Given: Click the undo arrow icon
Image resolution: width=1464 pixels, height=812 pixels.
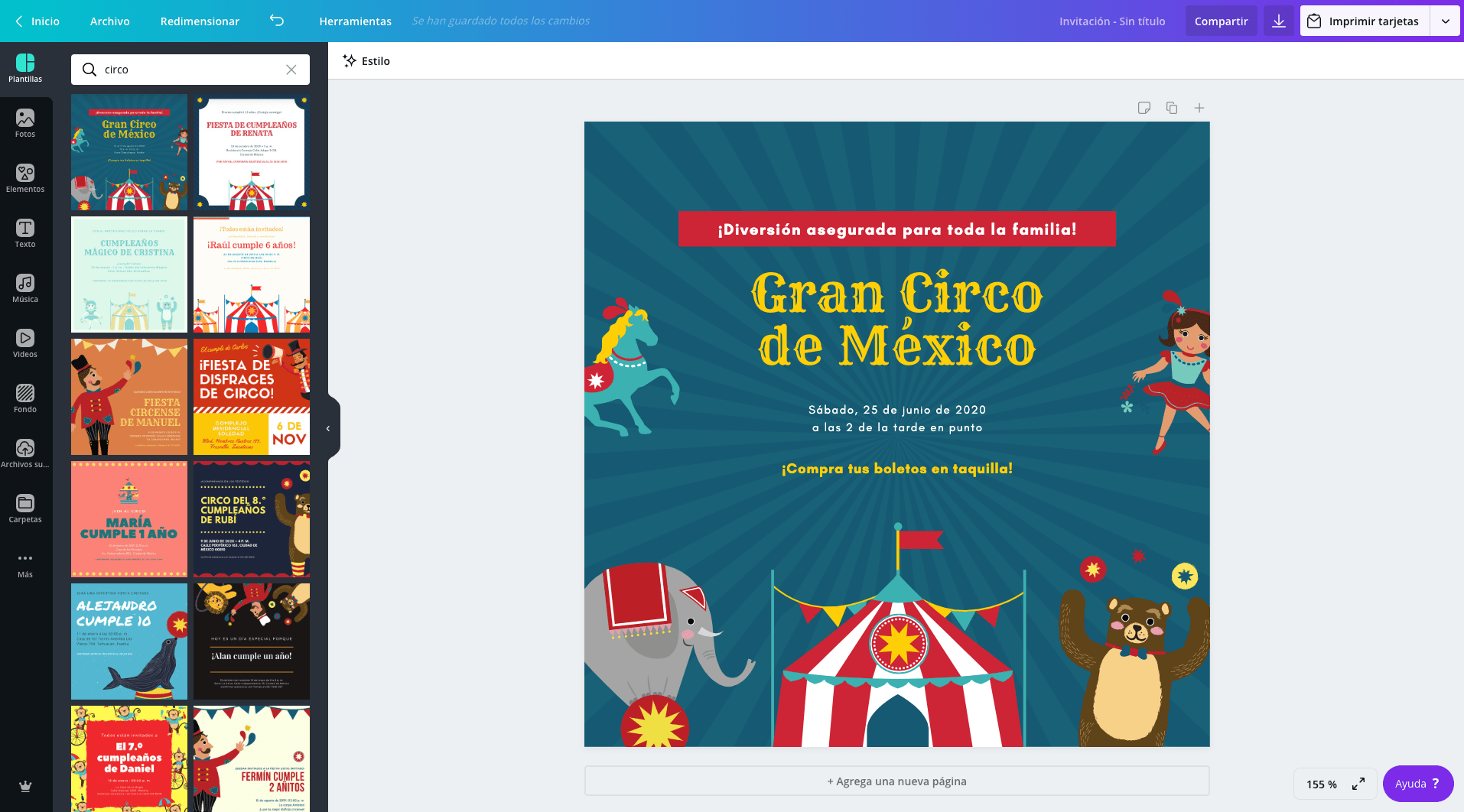Looking at the screenshot, I should (x=277, y=21).
